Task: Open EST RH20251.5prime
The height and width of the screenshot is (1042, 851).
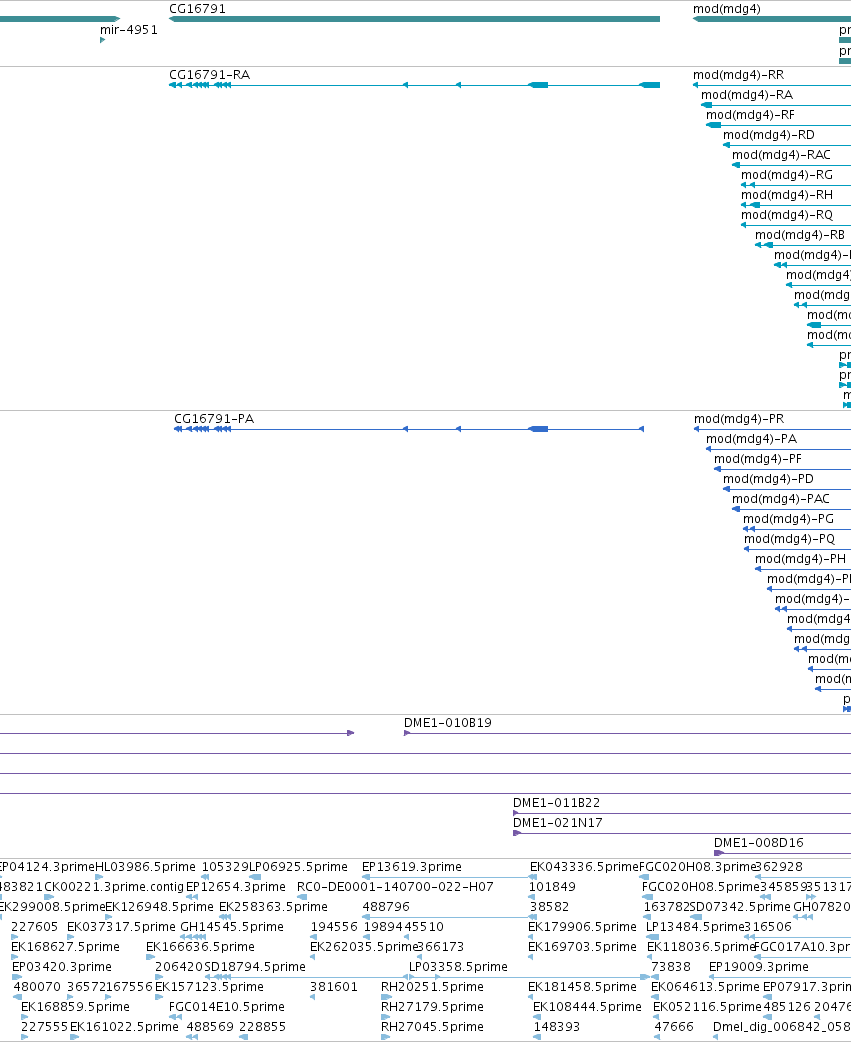Action: (x=432, y=986)
